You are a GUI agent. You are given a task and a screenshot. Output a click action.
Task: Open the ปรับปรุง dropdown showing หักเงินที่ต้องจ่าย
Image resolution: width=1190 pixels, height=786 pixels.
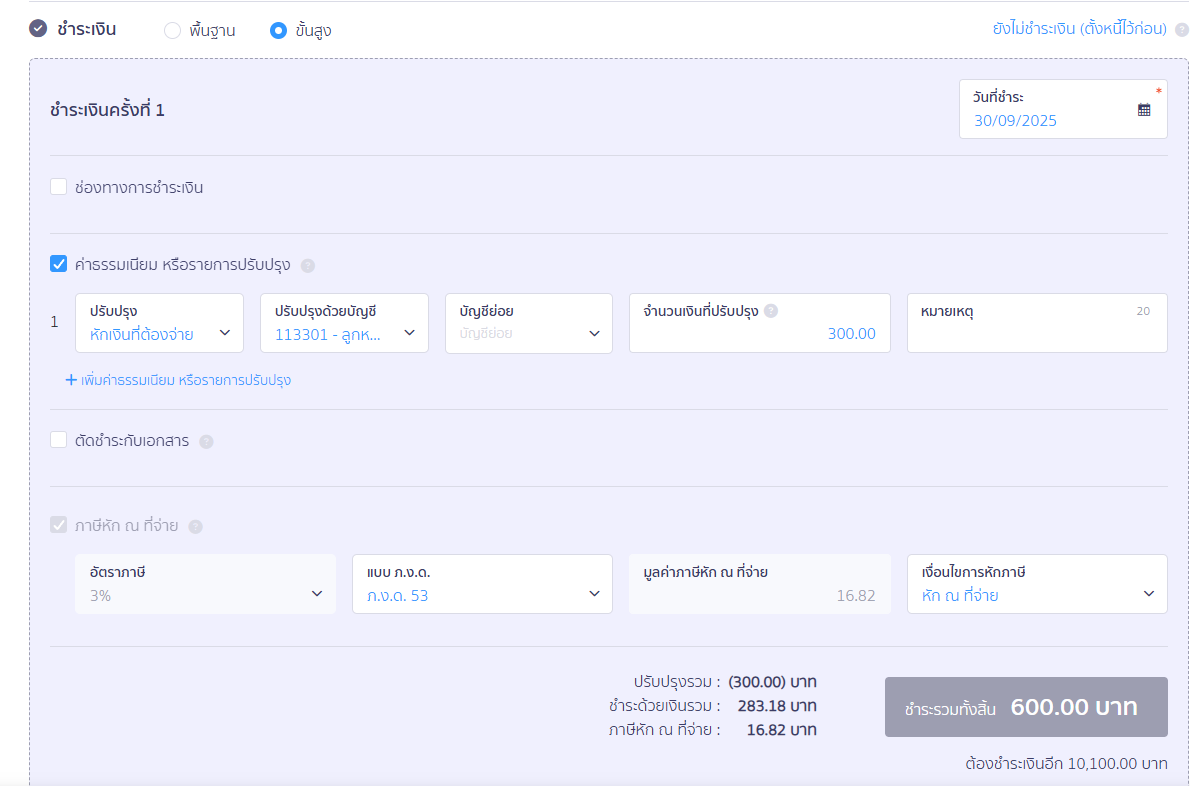tap(159, 323)
